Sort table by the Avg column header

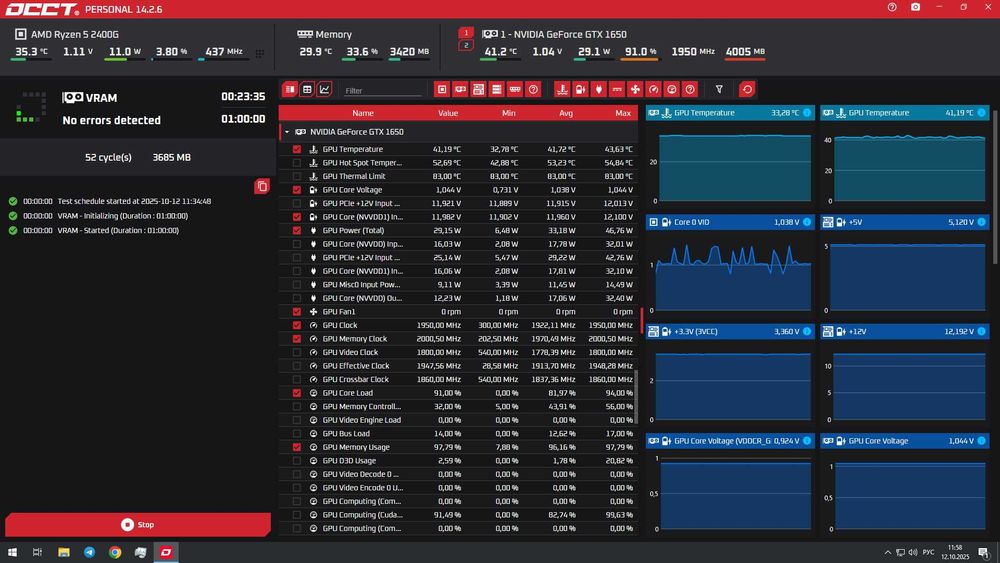point(566,113)
